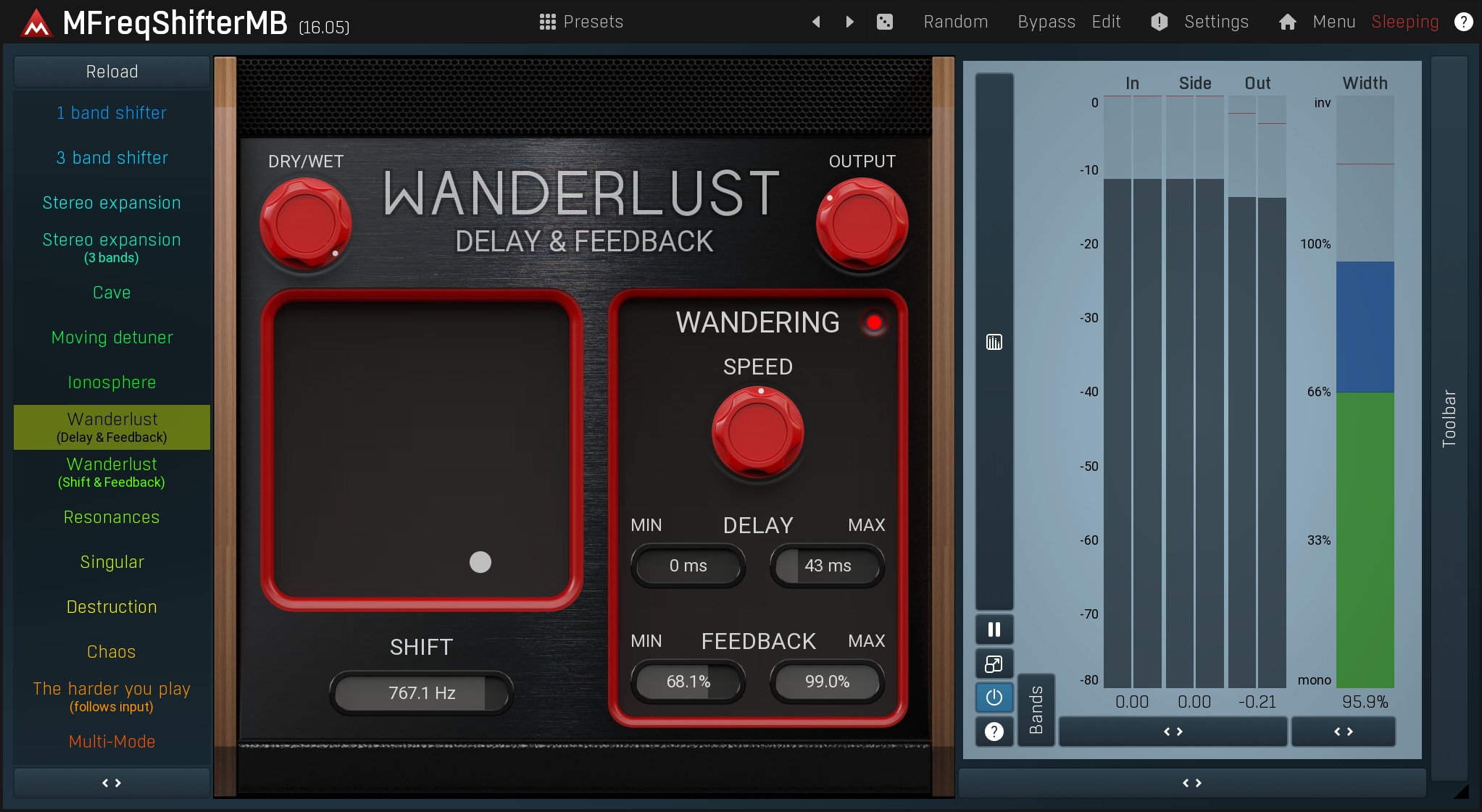Select the Resonances preset

(112, 517)
